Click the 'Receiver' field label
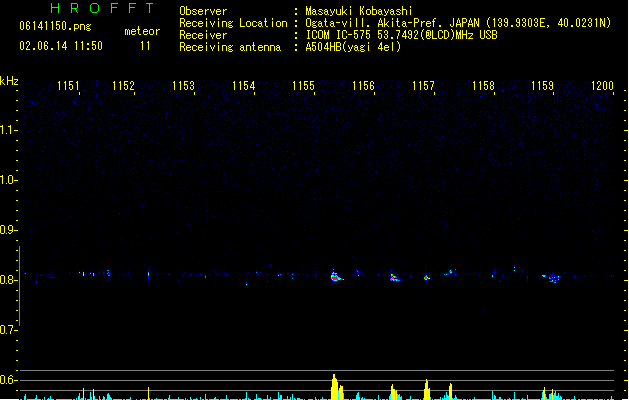This screenshot has width=629, height=400. point(203,35)
